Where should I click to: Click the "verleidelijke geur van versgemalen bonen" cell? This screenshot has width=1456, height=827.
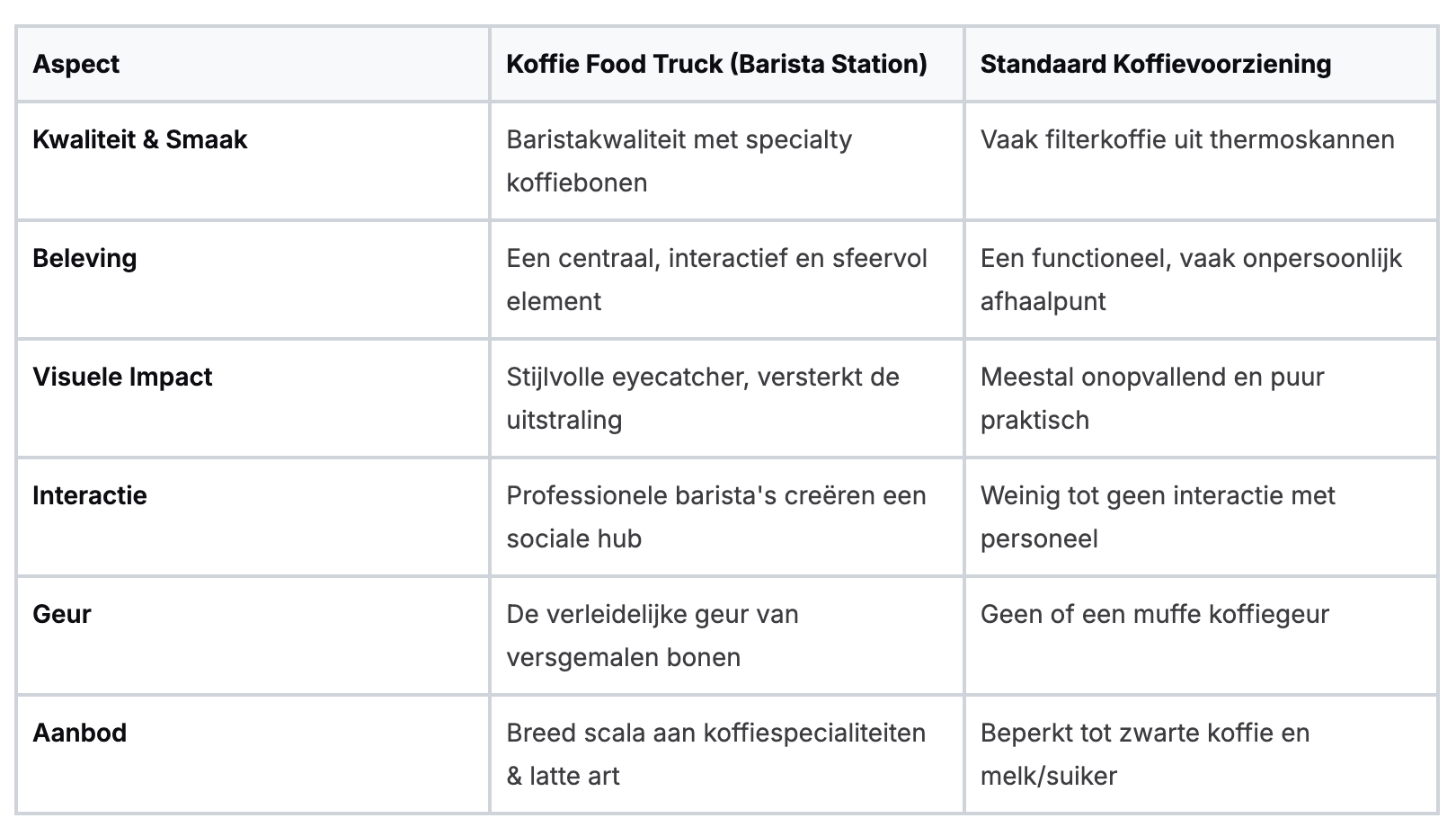(x=652, y=635)
